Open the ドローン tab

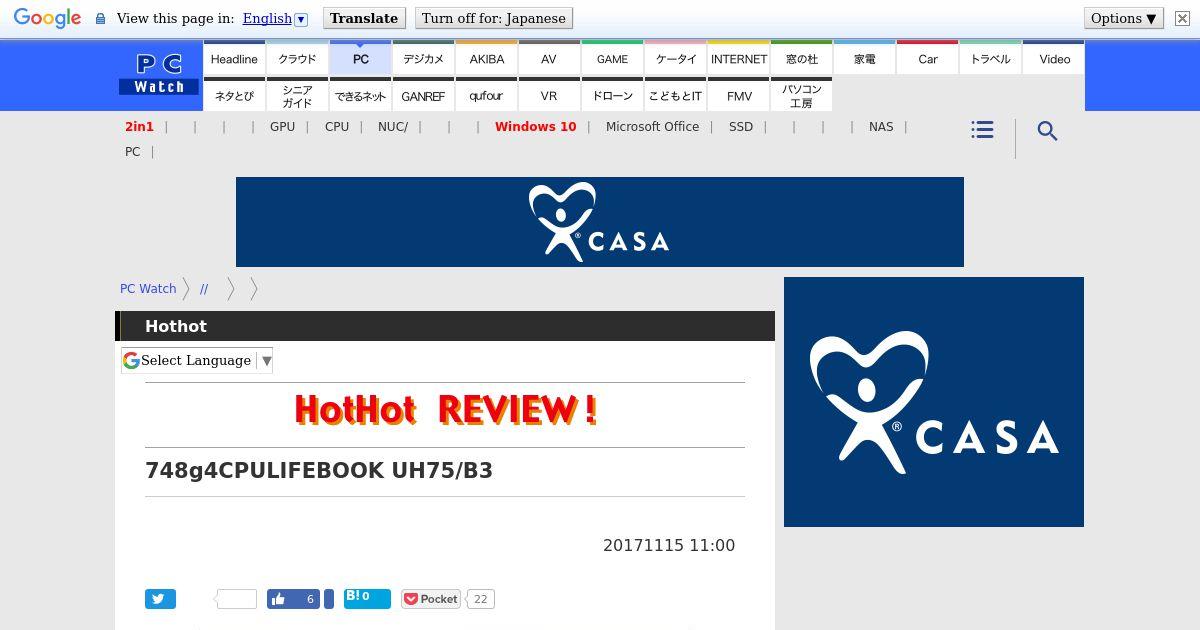612,95
